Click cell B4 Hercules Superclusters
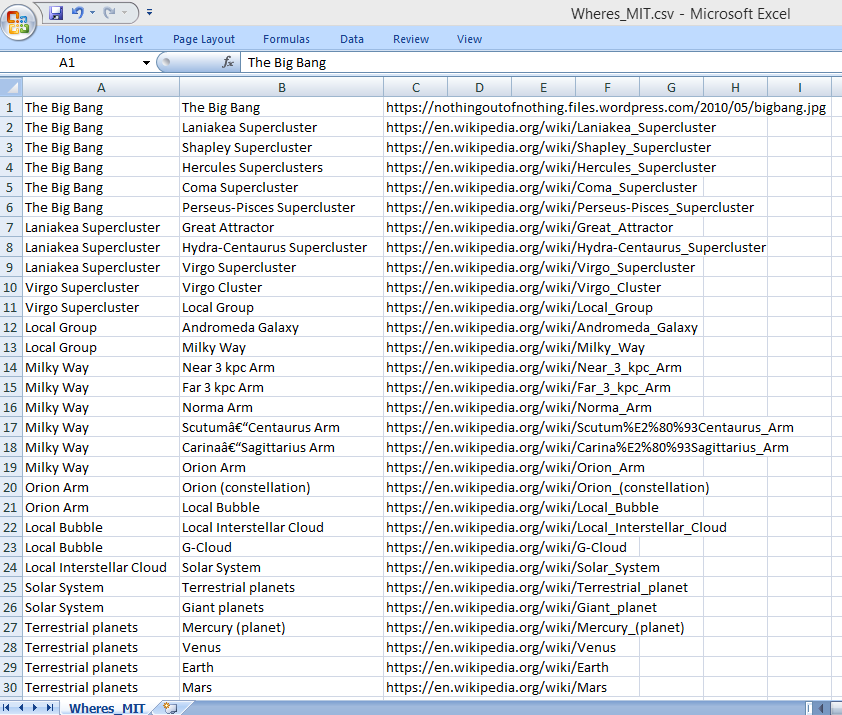 pos(281,168)
